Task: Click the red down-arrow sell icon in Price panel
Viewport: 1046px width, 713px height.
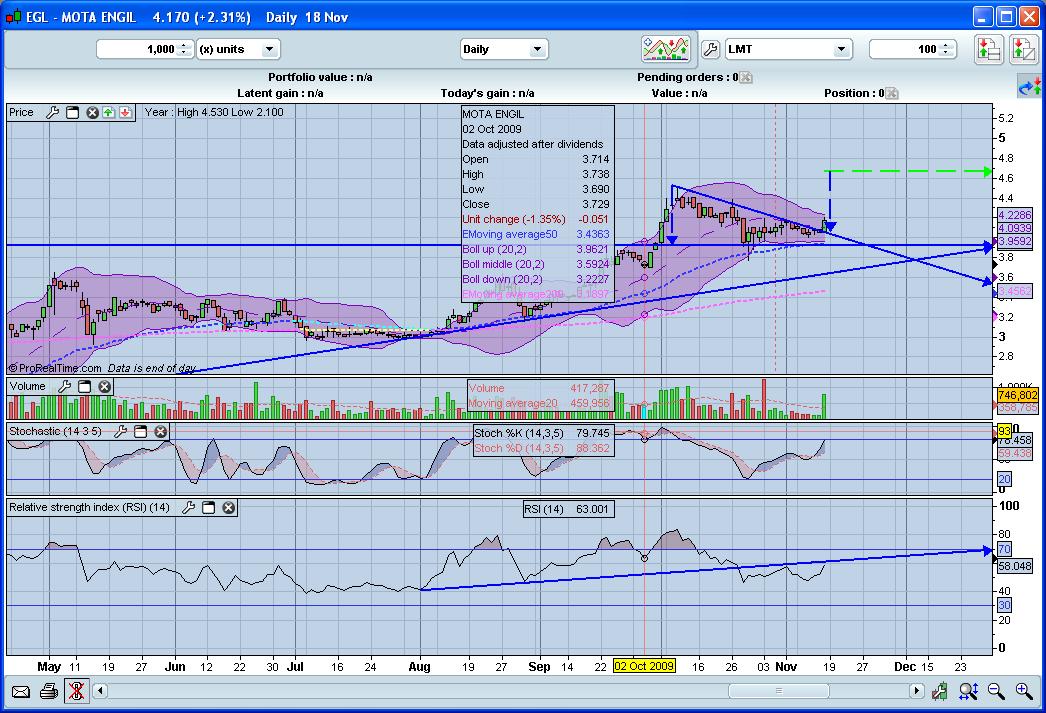Action: point(125,112)
